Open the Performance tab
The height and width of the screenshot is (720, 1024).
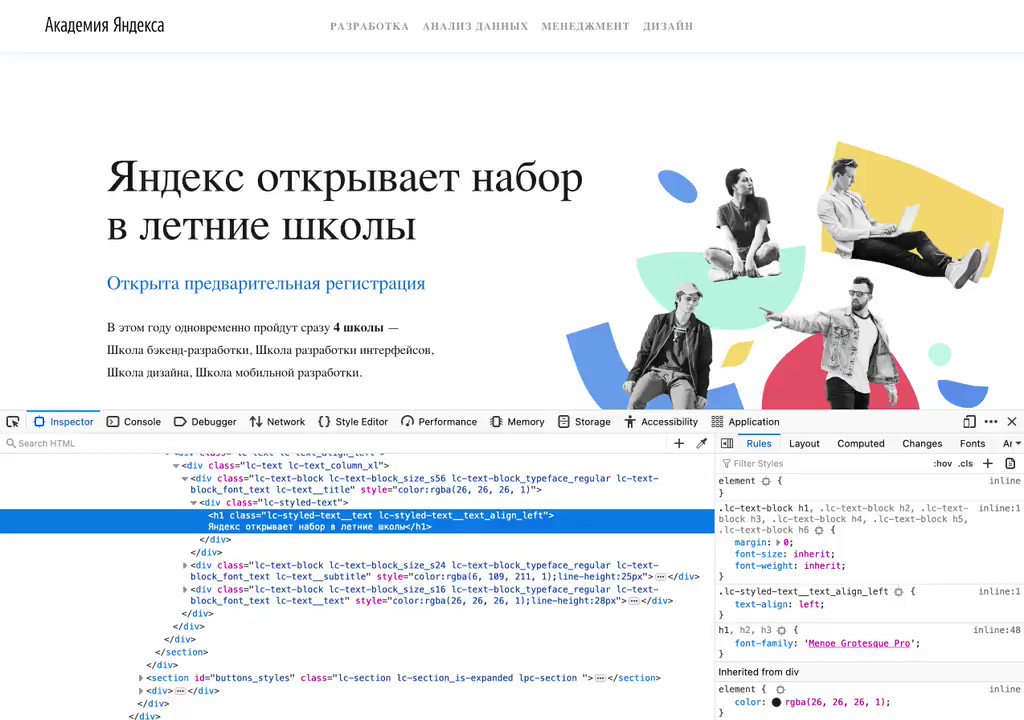click(439, 421)
